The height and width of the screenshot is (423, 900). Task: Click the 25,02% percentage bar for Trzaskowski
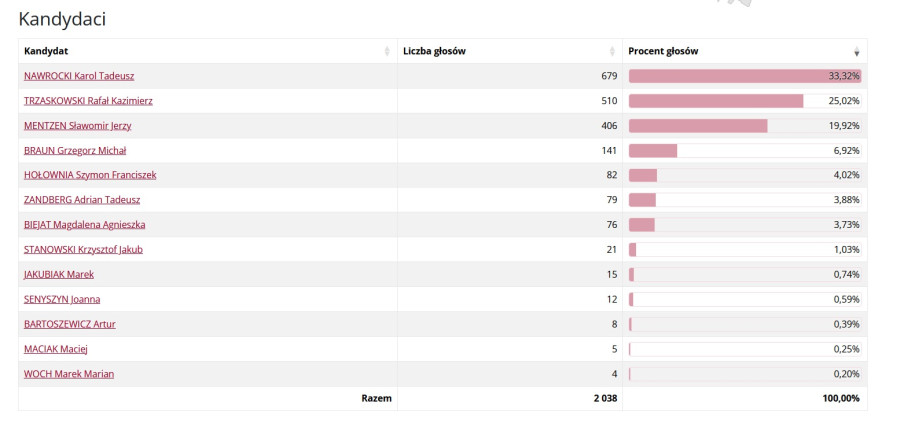(x=716, y=101)
